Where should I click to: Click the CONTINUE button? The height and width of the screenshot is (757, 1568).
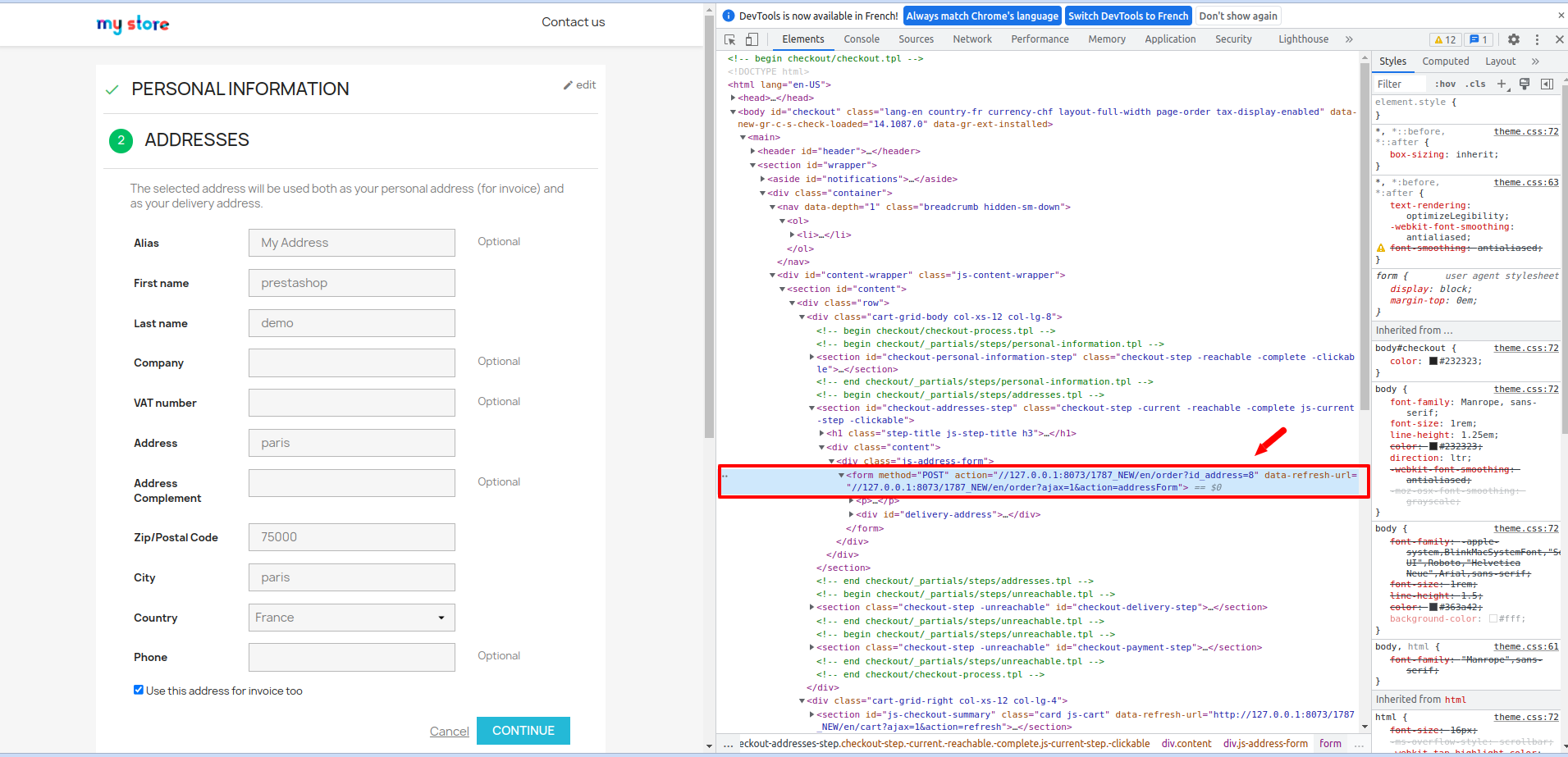tap(523, 730)
